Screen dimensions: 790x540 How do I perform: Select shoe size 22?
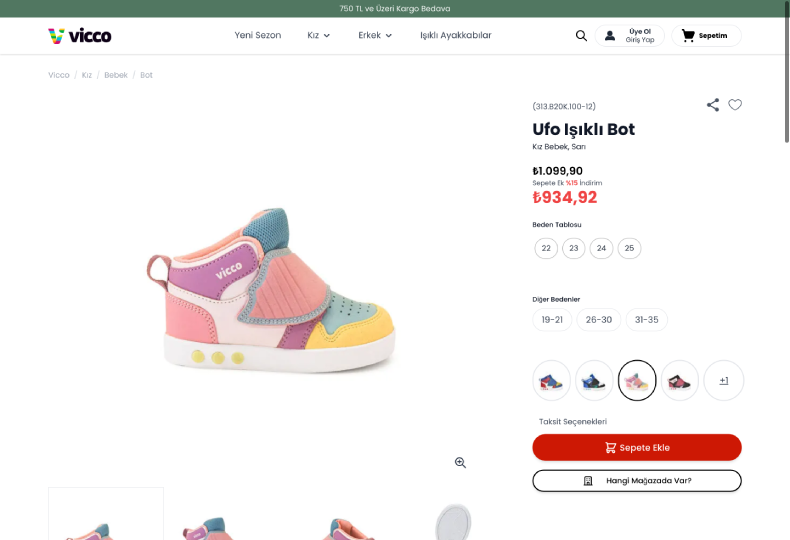546,248
